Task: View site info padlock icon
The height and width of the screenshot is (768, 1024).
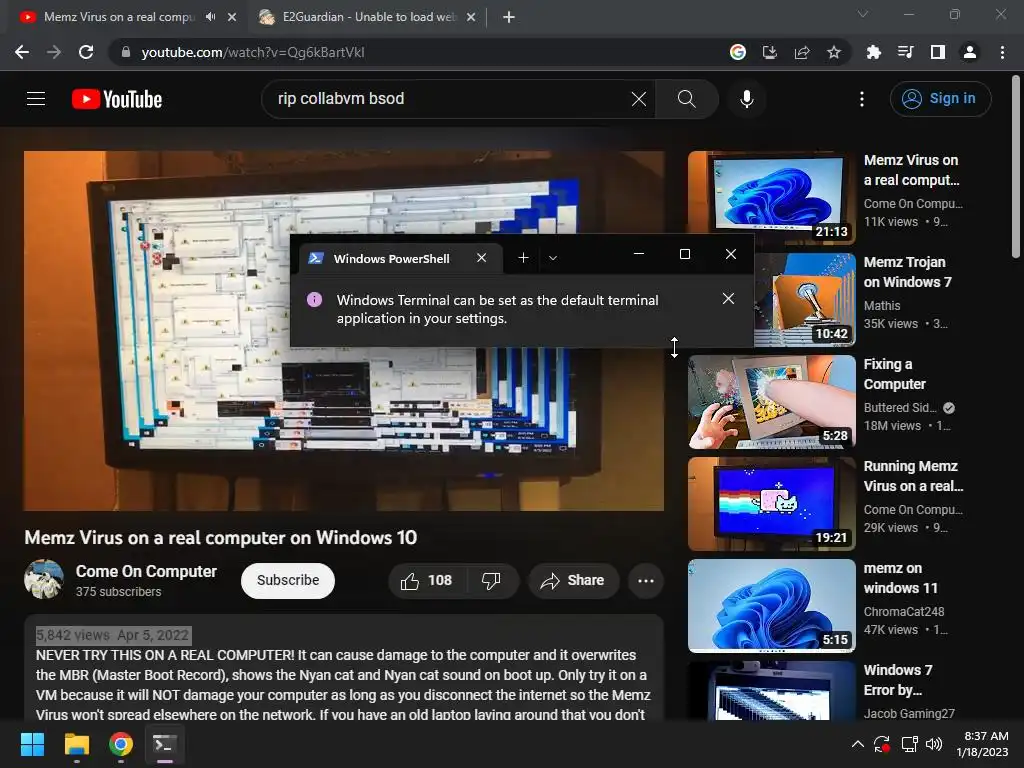Action: coord(126,52)
